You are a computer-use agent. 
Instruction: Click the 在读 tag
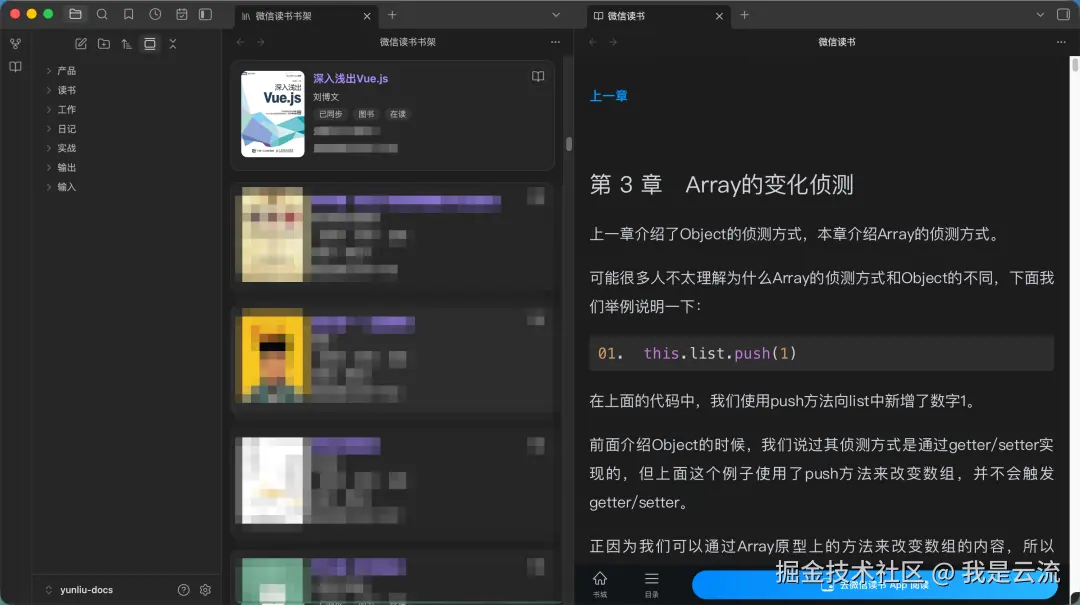click(398, 114)
